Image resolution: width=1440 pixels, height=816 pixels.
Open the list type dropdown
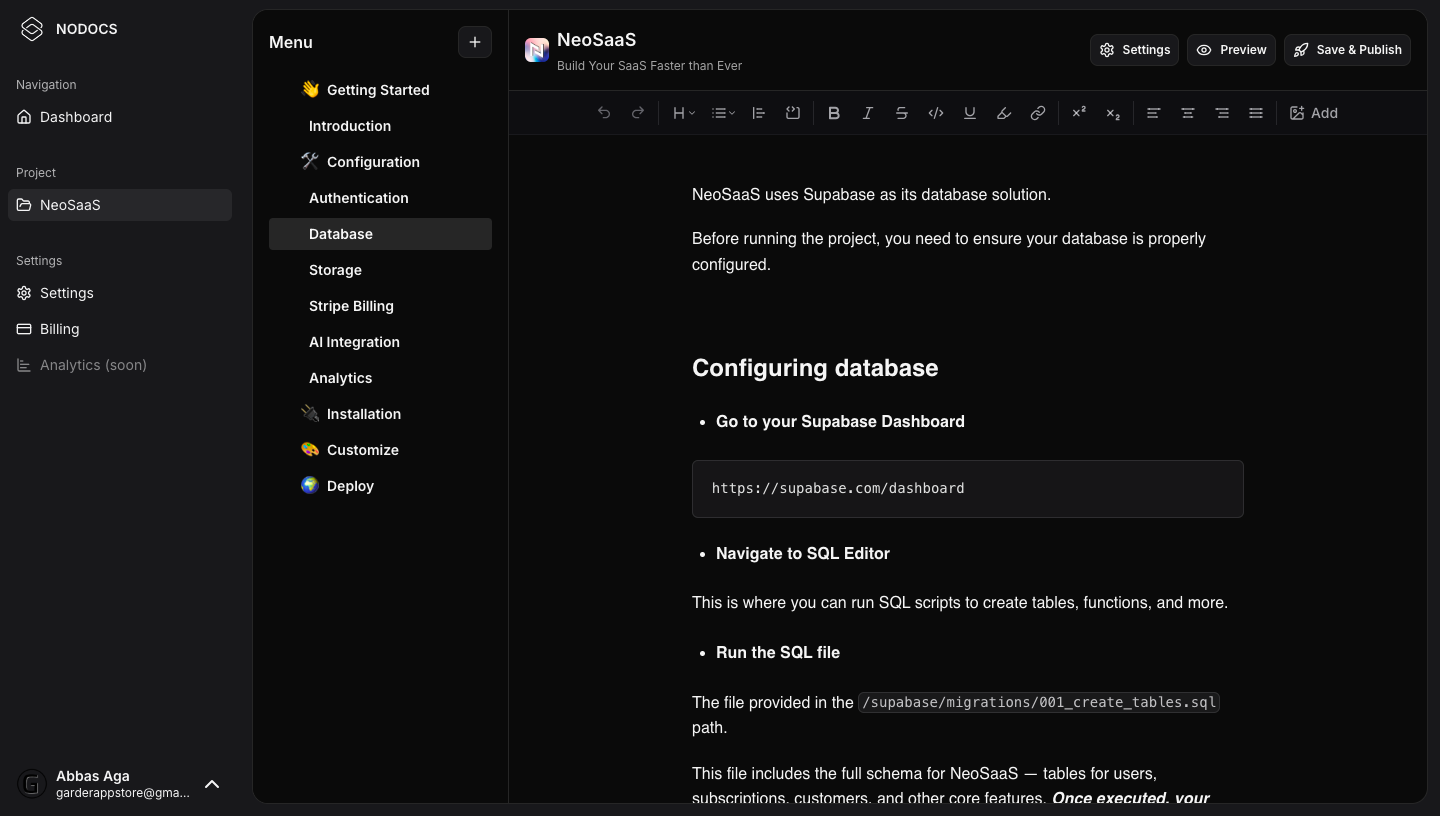(723, 113)
